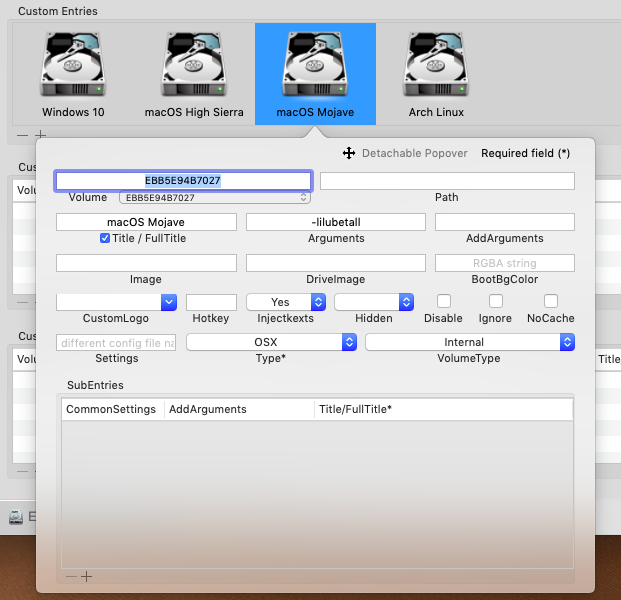Click the Image input field
Image resolution: width=621 pixels, height=600 pixels.
click(x=146, y=263)
